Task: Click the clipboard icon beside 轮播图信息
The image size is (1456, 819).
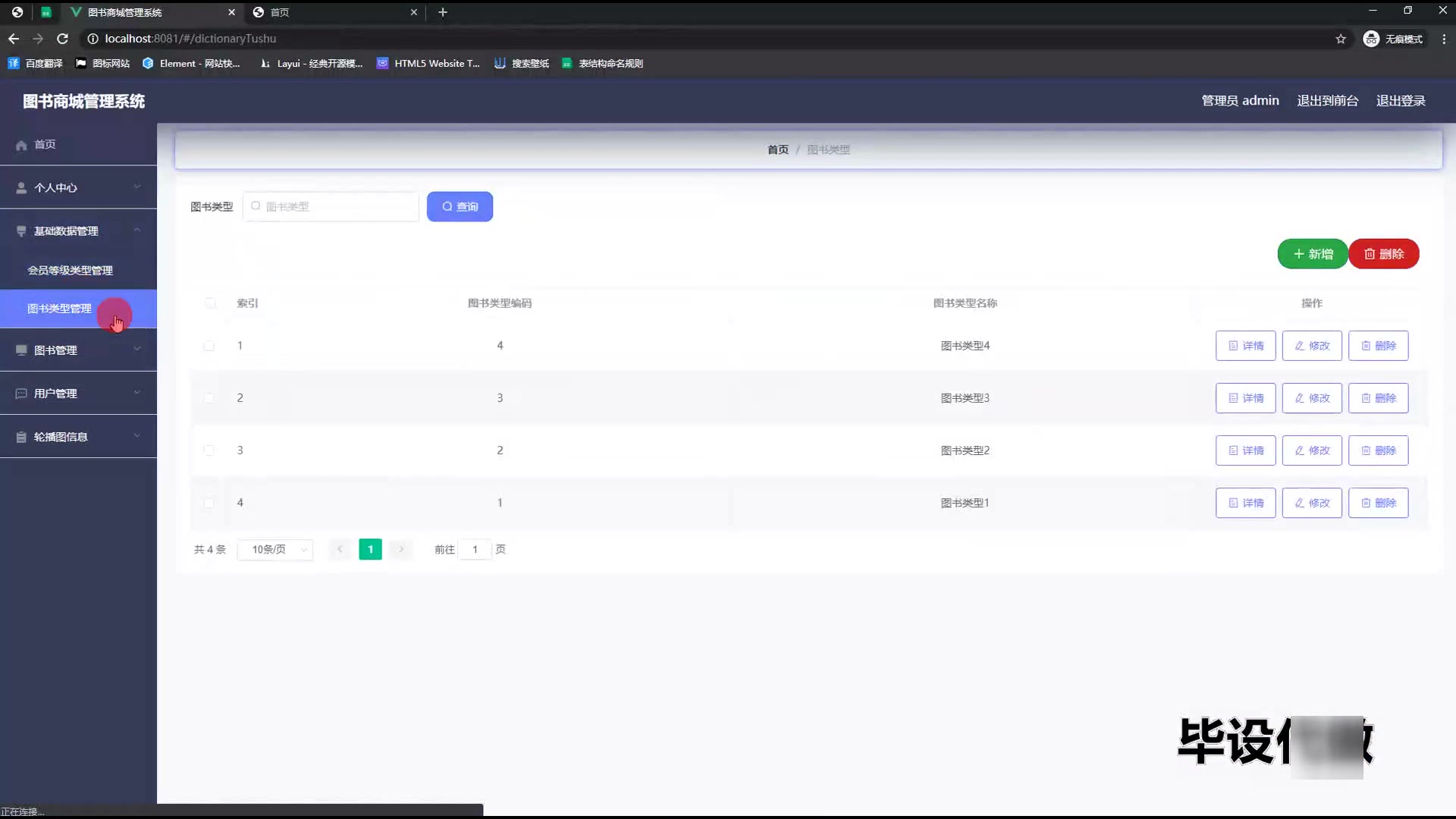Action: [21, 437]
